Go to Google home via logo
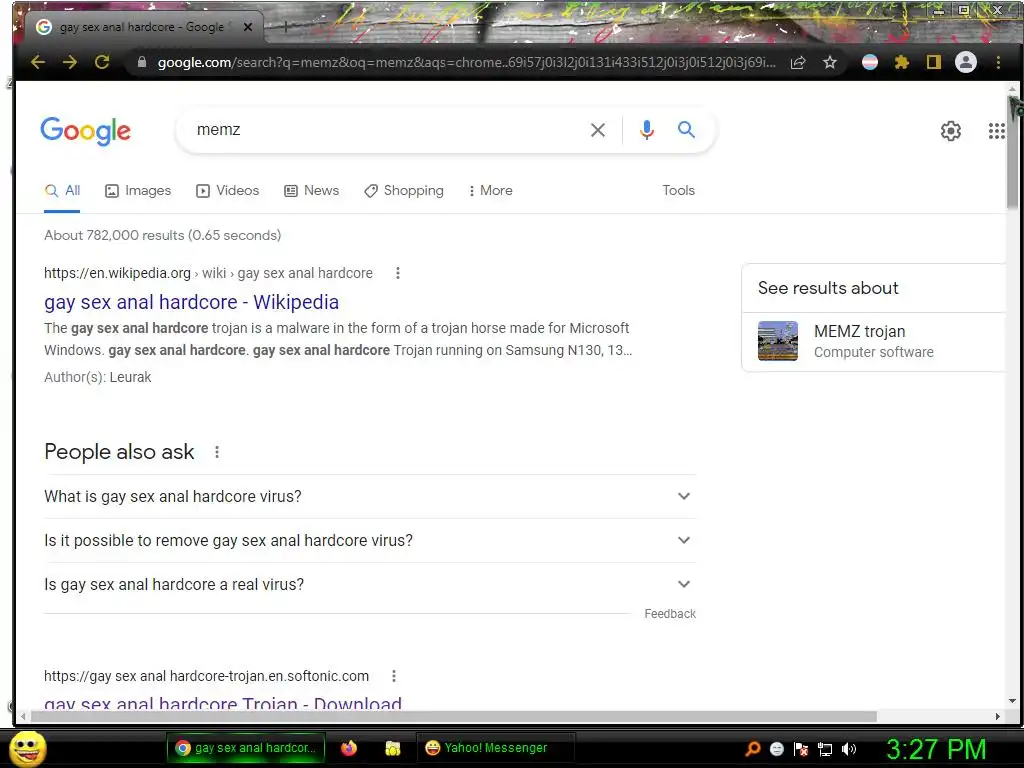1024x768 pixels. (86, 131)
